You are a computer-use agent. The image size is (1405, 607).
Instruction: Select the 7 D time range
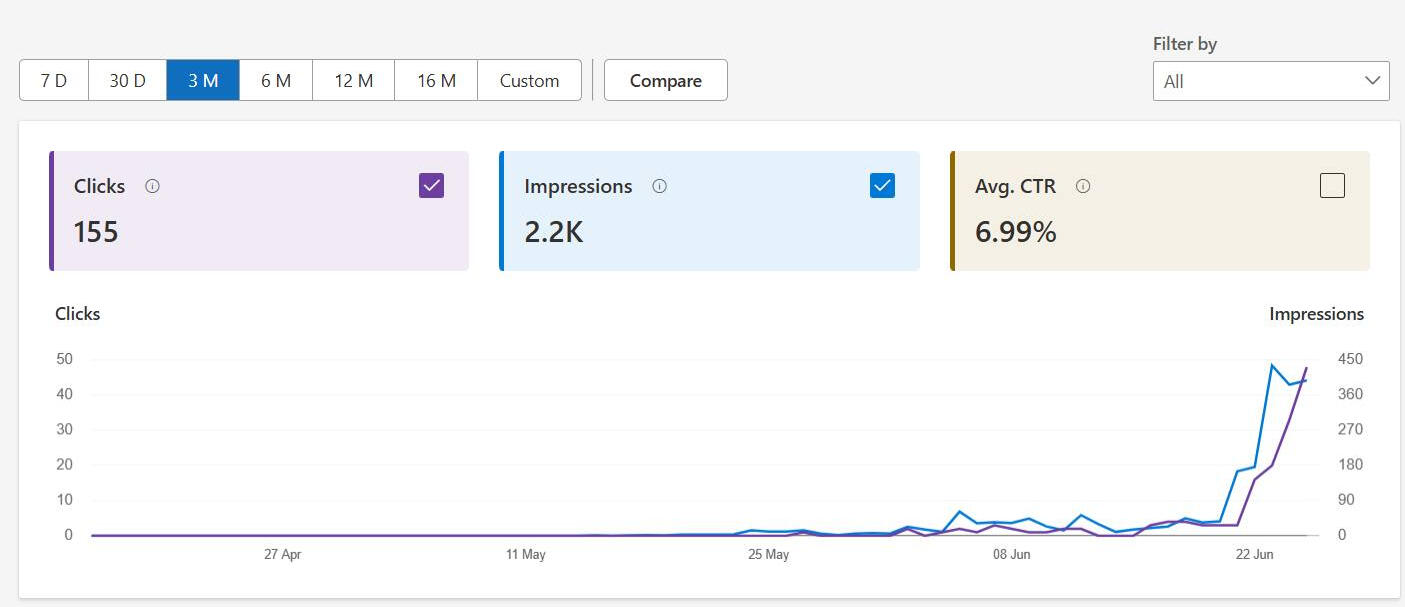tap(54, 81)
